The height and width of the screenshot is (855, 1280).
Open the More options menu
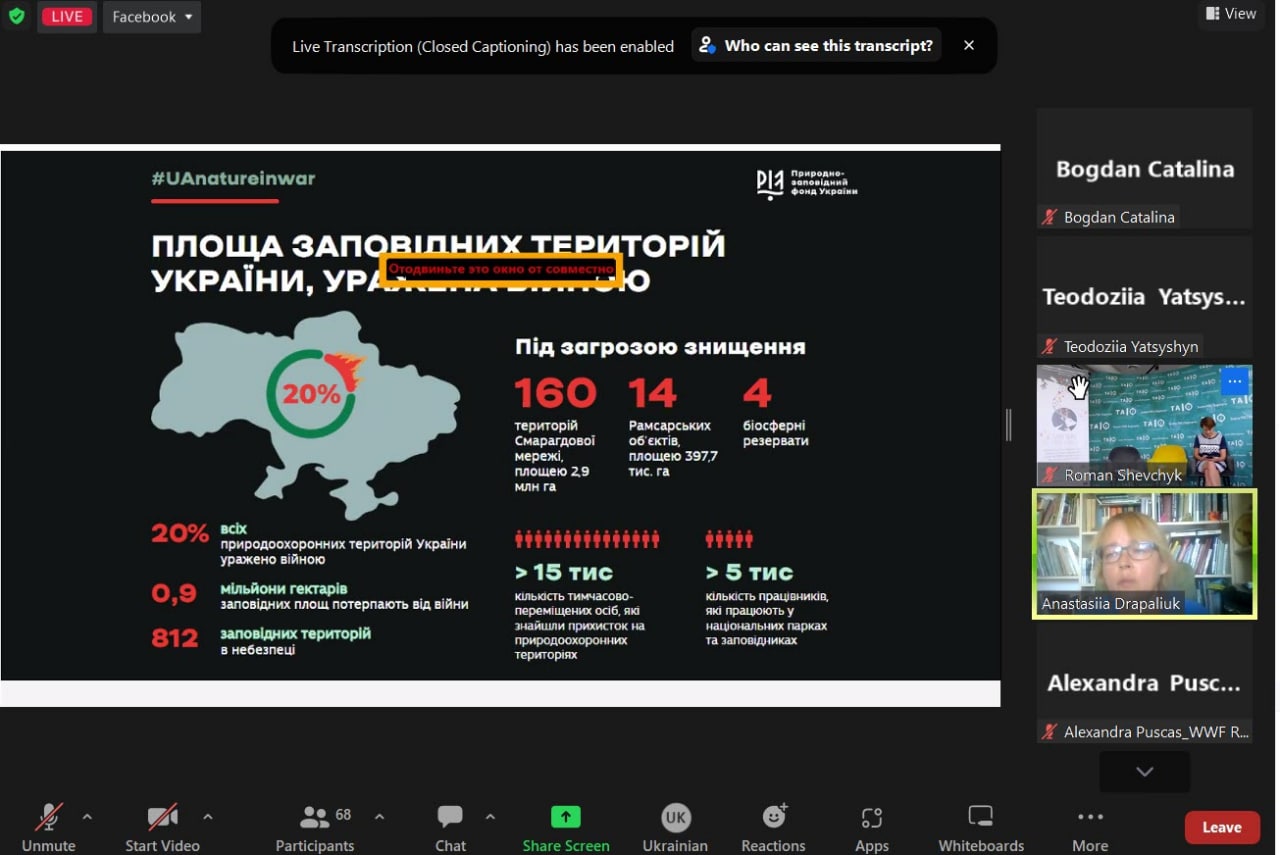click(1090, 827)
